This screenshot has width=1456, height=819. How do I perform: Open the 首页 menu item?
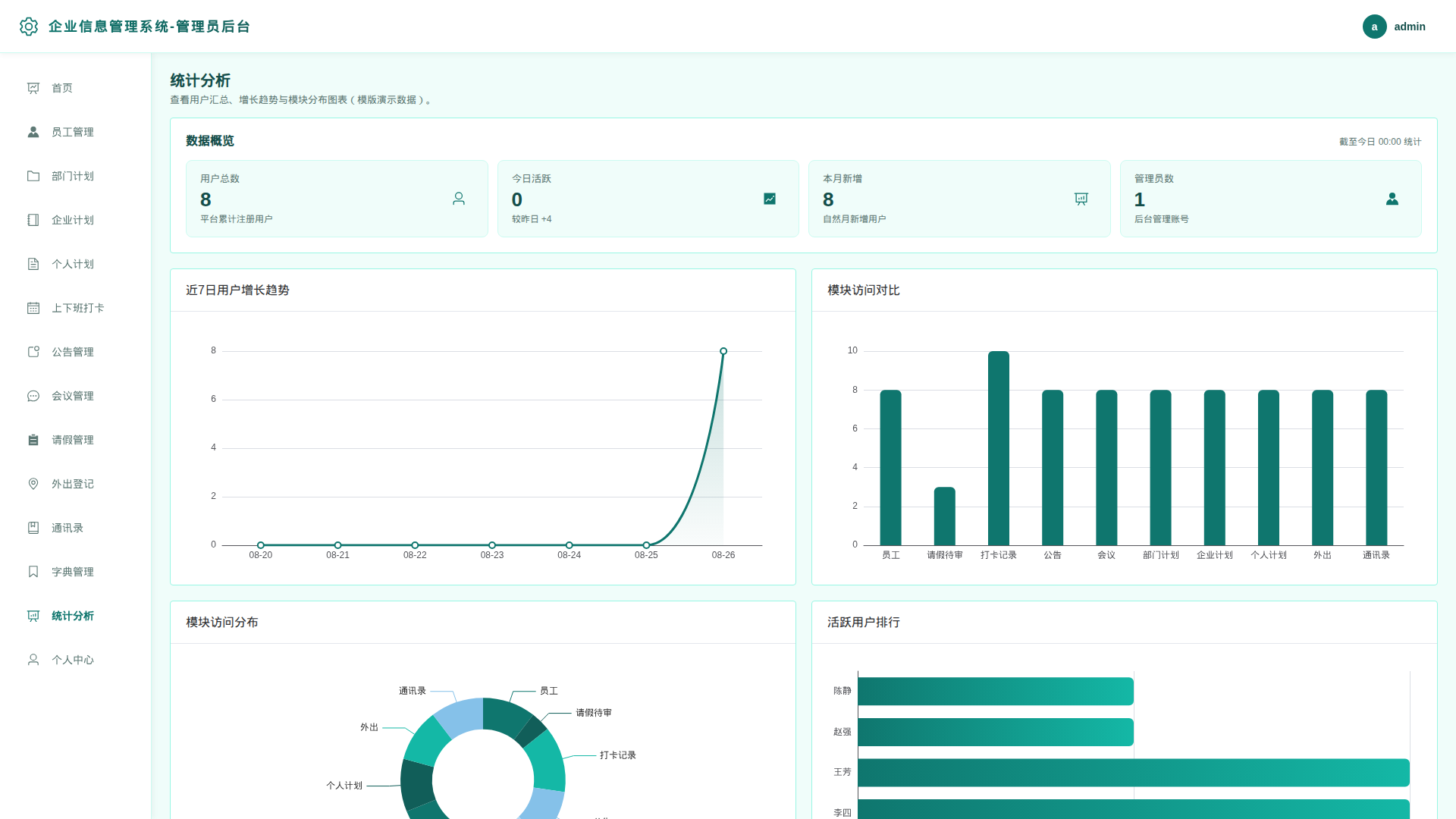click(x=76, y=88)
